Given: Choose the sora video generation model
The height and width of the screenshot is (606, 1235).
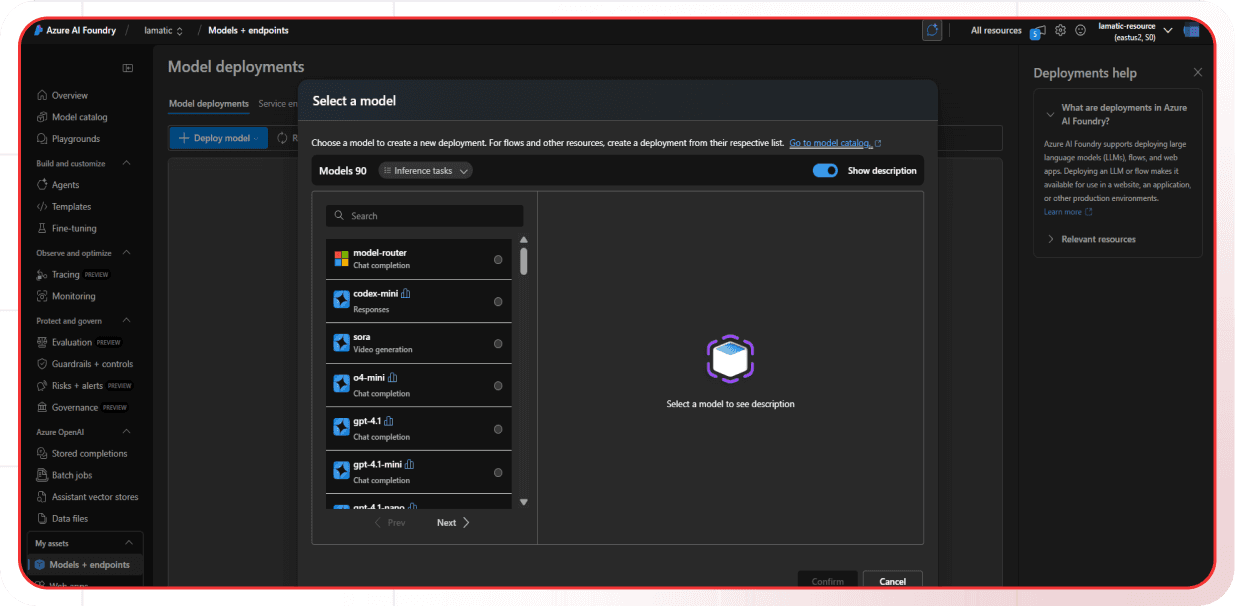Looking at the screenshot, I should (498, 343).
